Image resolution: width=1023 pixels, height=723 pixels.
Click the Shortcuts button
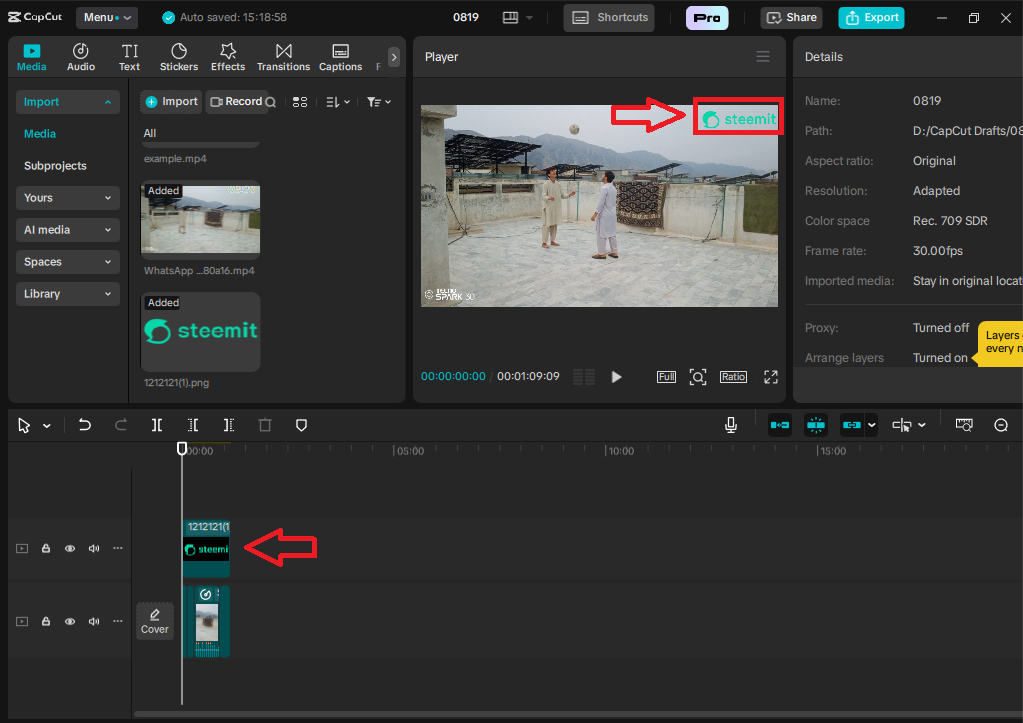click(609, 17)
